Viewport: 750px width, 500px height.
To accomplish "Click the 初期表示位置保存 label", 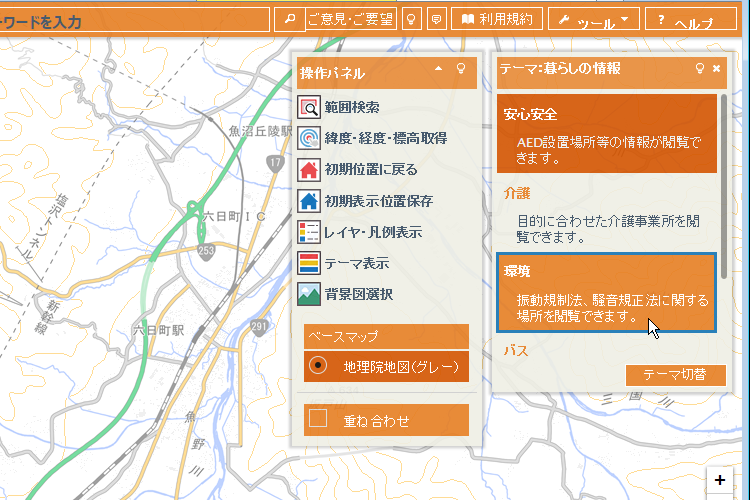I will pos(379,201).
